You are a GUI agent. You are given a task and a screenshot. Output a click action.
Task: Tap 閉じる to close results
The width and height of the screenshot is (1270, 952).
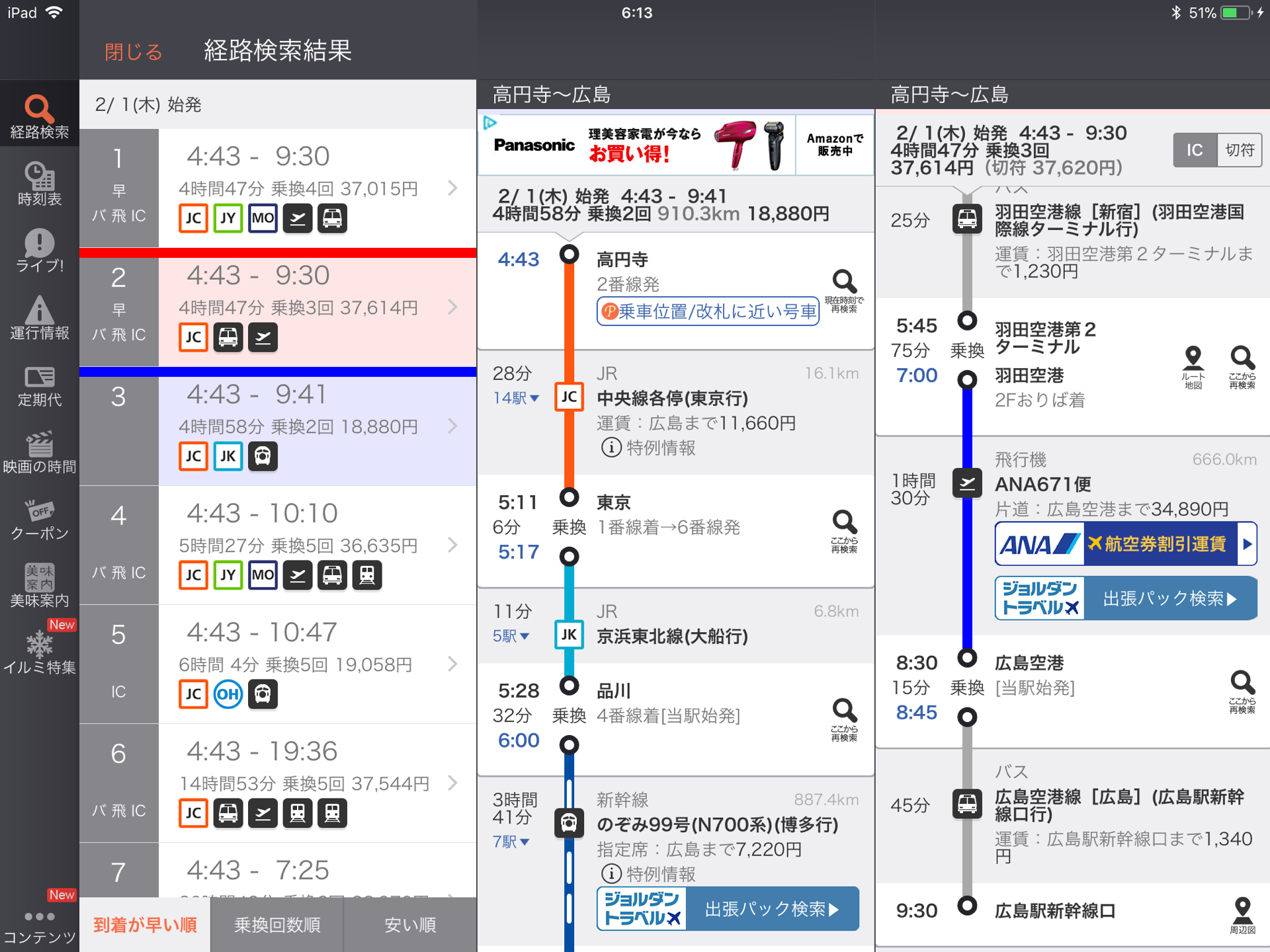(x=134, y=52)
